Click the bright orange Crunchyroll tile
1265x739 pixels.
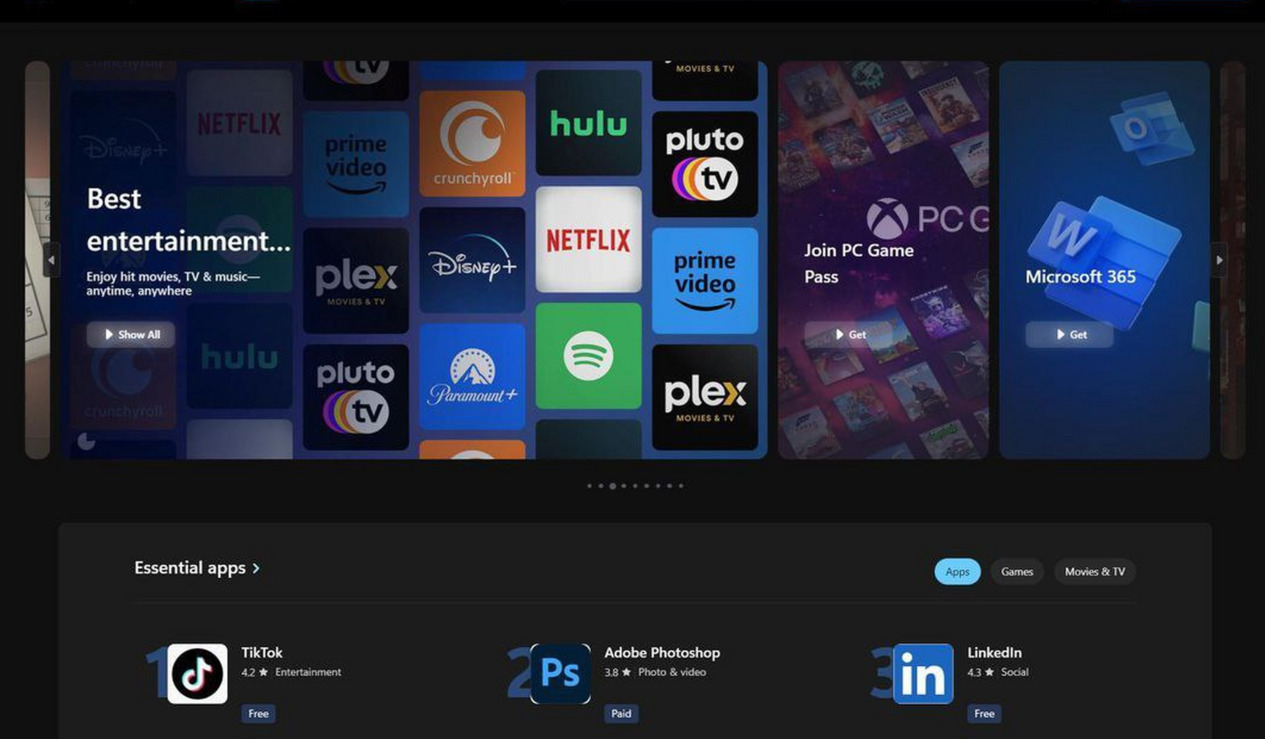472,144
